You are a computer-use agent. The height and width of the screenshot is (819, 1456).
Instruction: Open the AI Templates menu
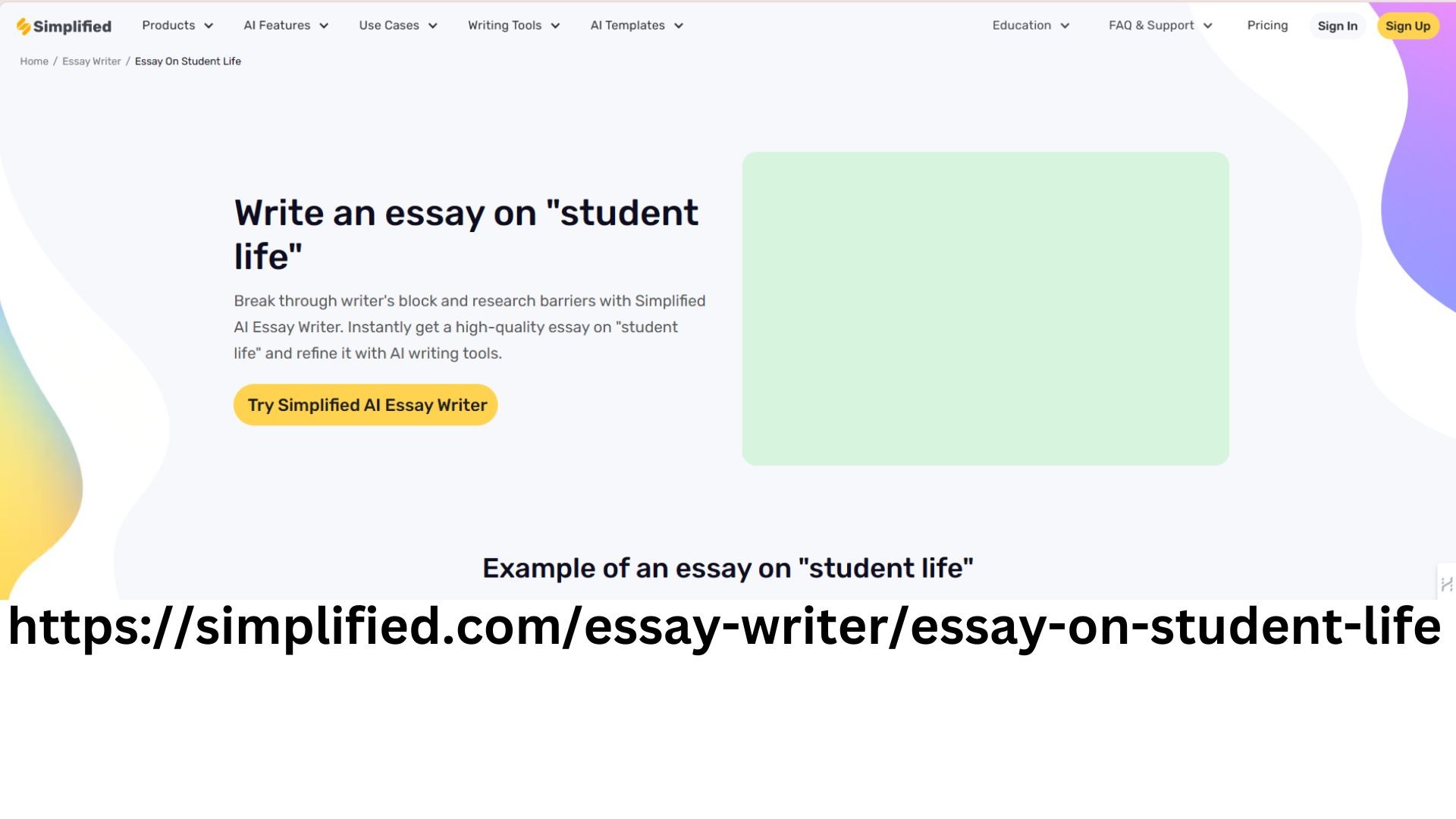click(628, 26)
